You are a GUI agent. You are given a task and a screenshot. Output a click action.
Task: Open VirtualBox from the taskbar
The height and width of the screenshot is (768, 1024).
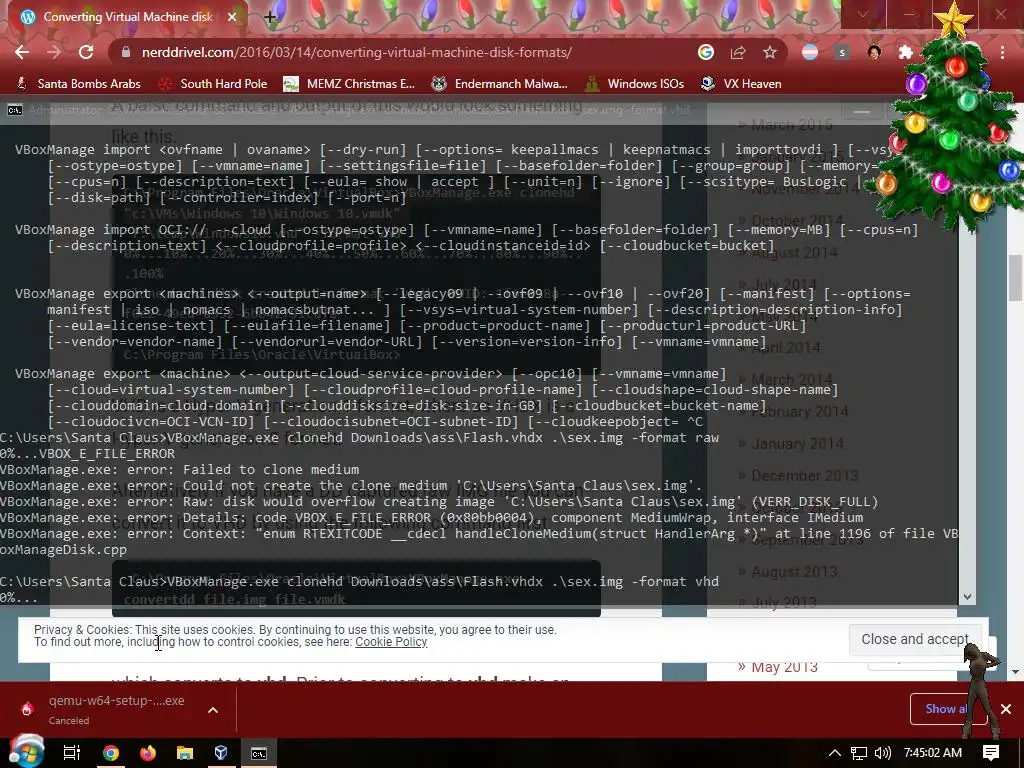click(x=221, y=753)
